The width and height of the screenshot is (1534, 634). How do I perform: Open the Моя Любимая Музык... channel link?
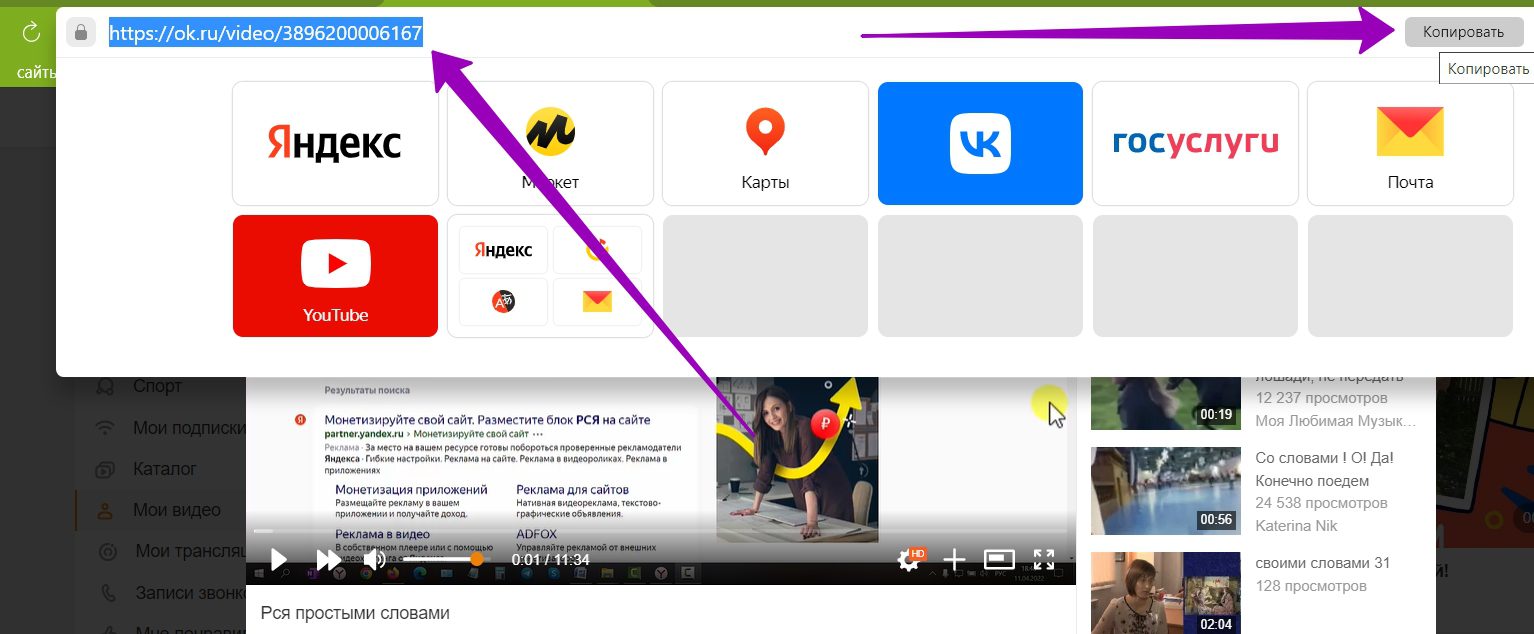1335,421
